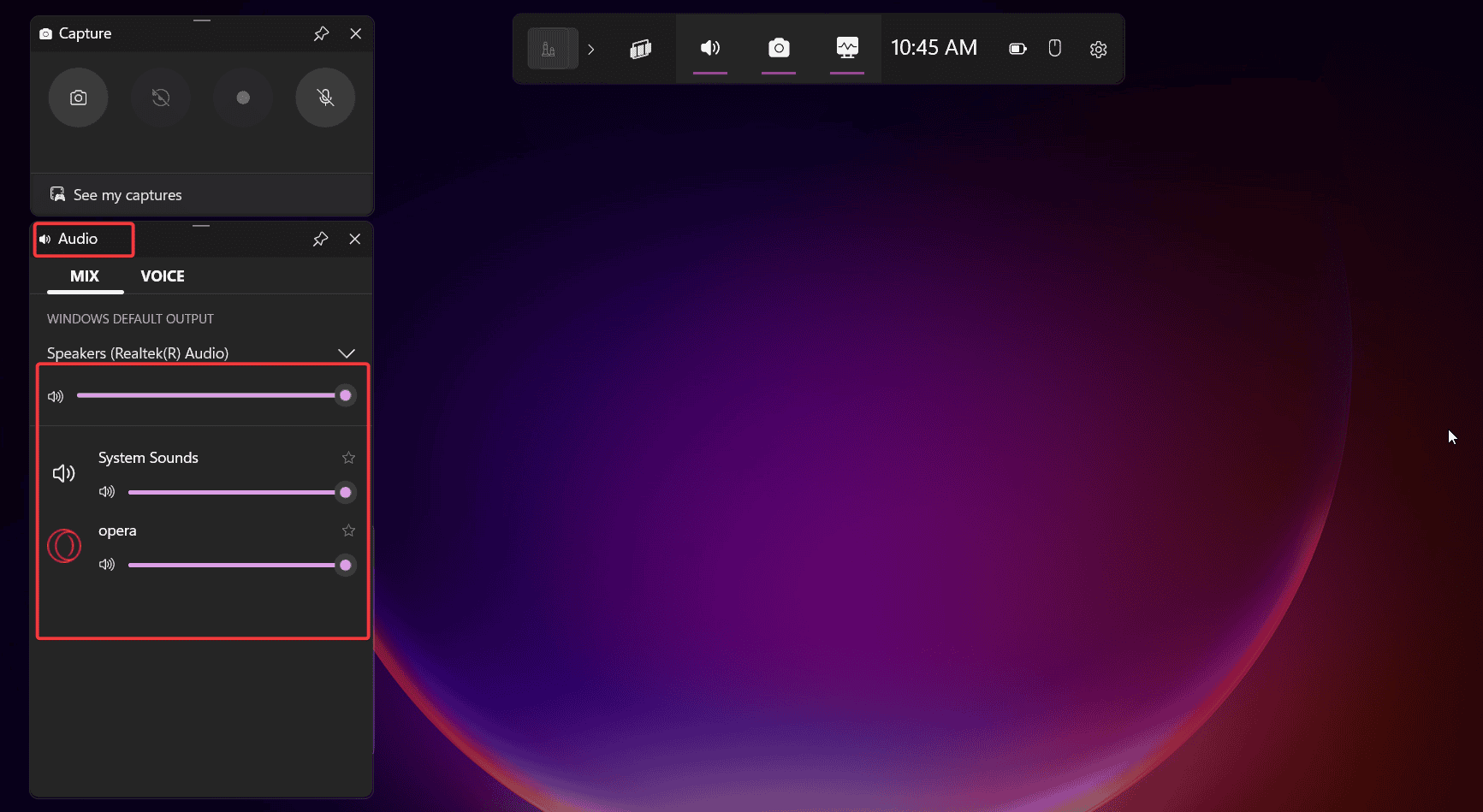This screenshot has width=1483, height=812.
Task: Click the System Sounds label
Action: tap(148, 458)
